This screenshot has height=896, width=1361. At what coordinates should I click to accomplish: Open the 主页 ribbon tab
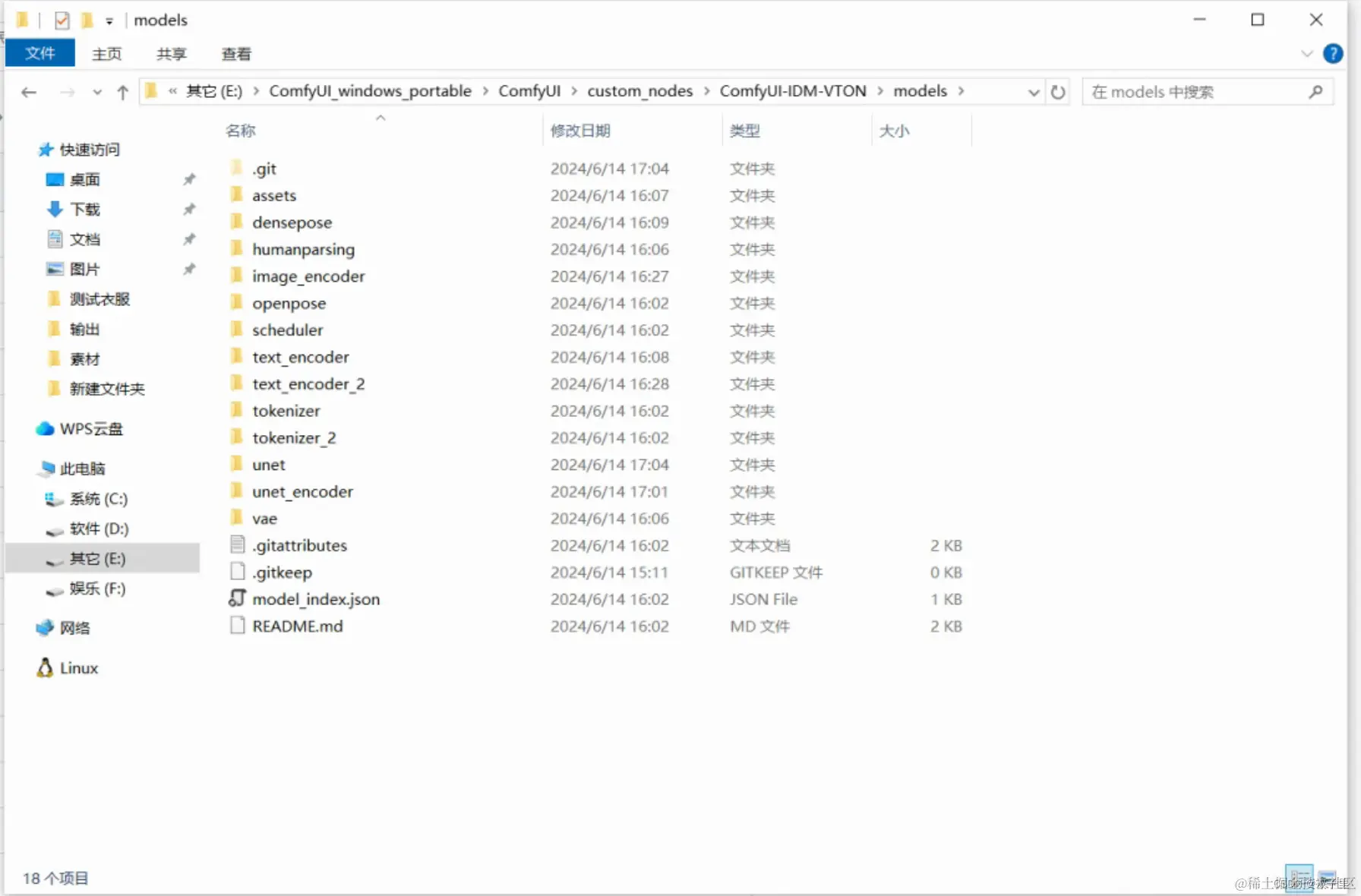click(x=107, y=54)
